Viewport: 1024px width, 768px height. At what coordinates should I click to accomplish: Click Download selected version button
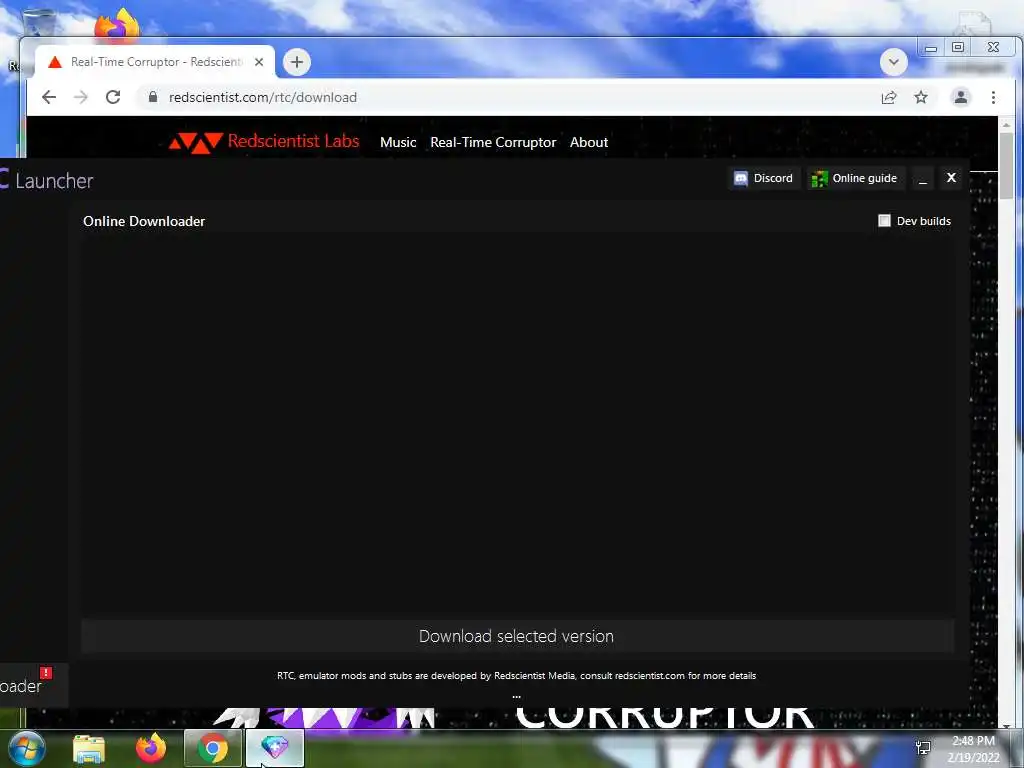coord(517,636)
